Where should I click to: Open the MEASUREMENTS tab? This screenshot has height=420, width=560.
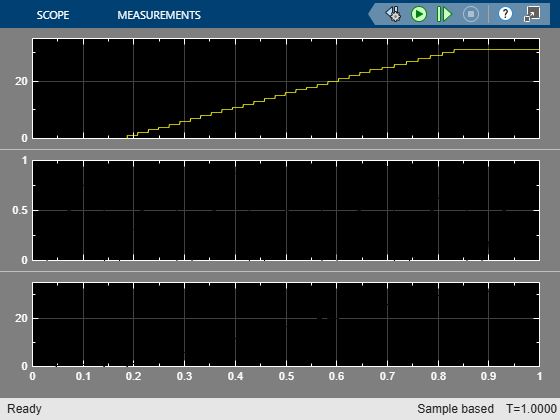tap(159, 15)
